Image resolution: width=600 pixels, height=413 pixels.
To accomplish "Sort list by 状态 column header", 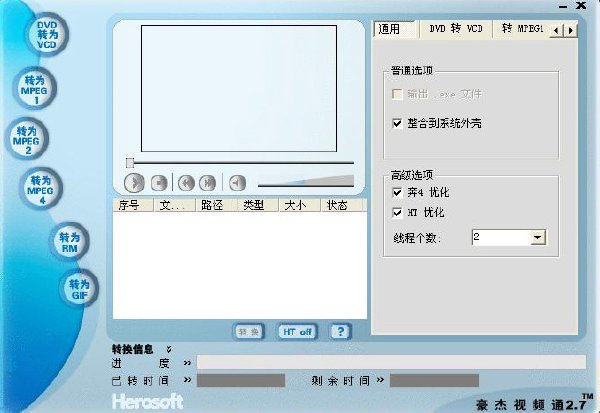I will pyautogui.click(x=342, y=205).
